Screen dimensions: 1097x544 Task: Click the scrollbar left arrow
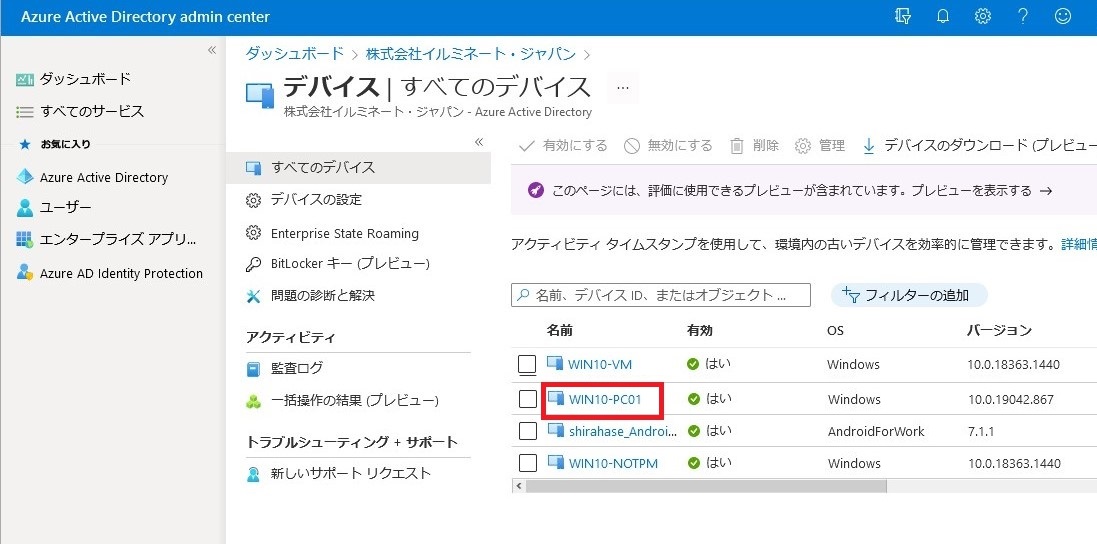pyautogui.click(x=517, y=486)
